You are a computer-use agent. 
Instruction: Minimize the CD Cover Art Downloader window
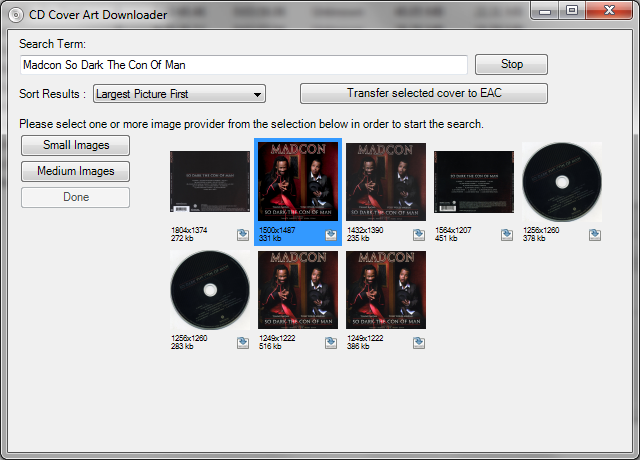[x=544, y=11]
